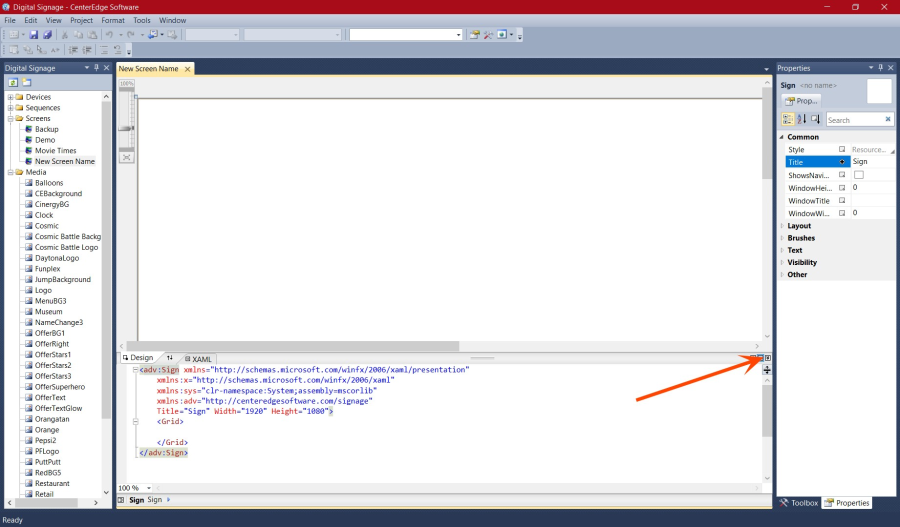Open the Format menu
Viewport: 900px width, 527px height.
click(113, 20)
